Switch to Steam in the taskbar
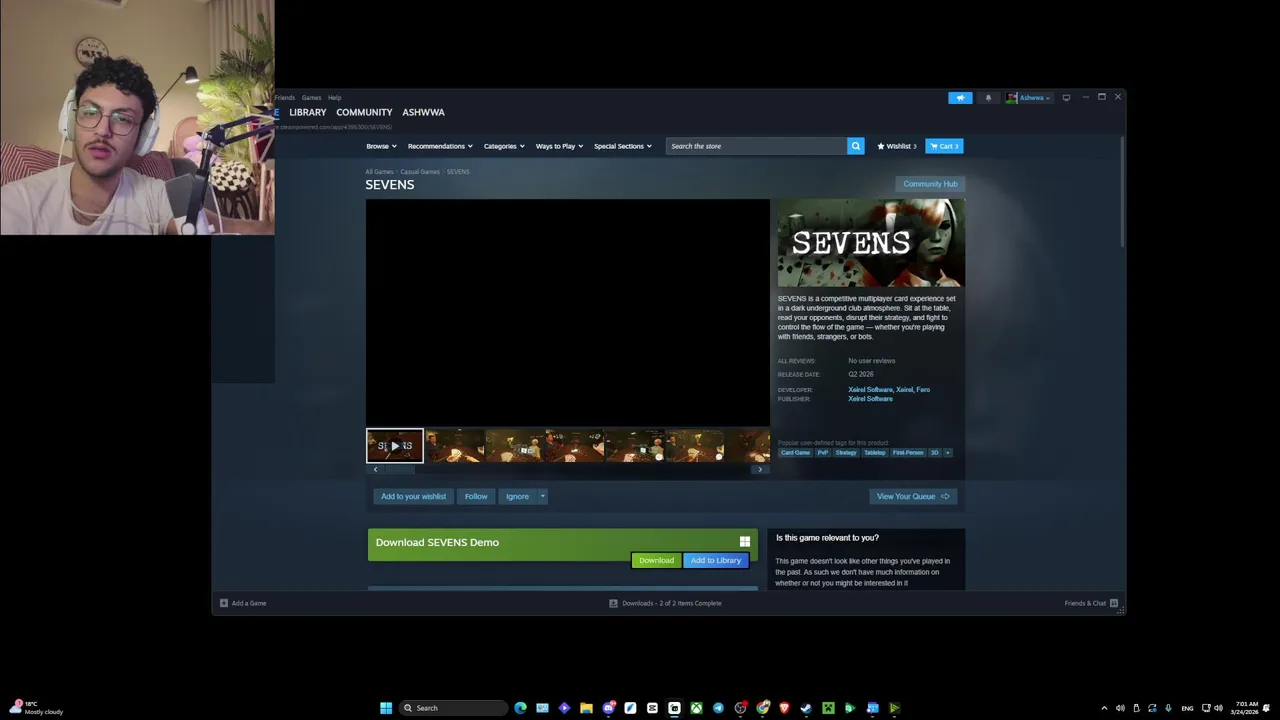This screenshot has height=720, width=1280. point(806,708)
